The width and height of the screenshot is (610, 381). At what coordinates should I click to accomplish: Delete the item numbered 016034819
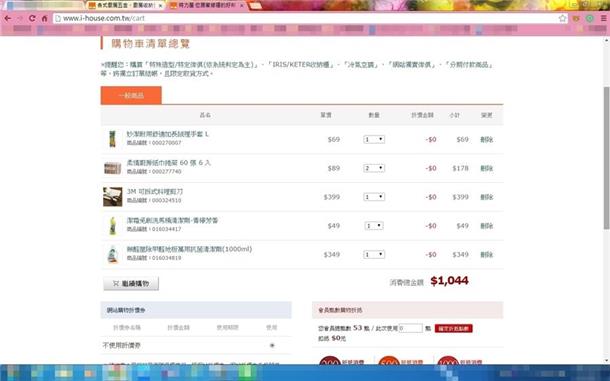487,255
